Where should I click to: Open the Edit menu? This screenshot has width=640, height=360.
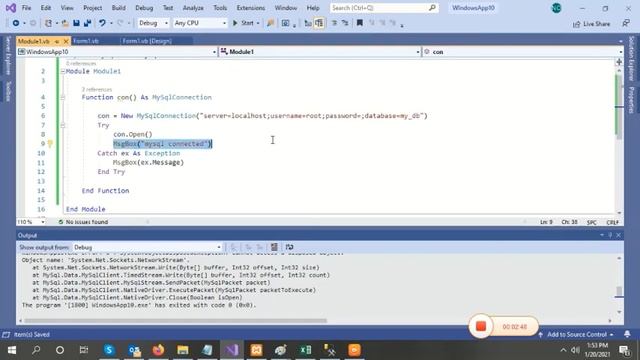[46, 8]
